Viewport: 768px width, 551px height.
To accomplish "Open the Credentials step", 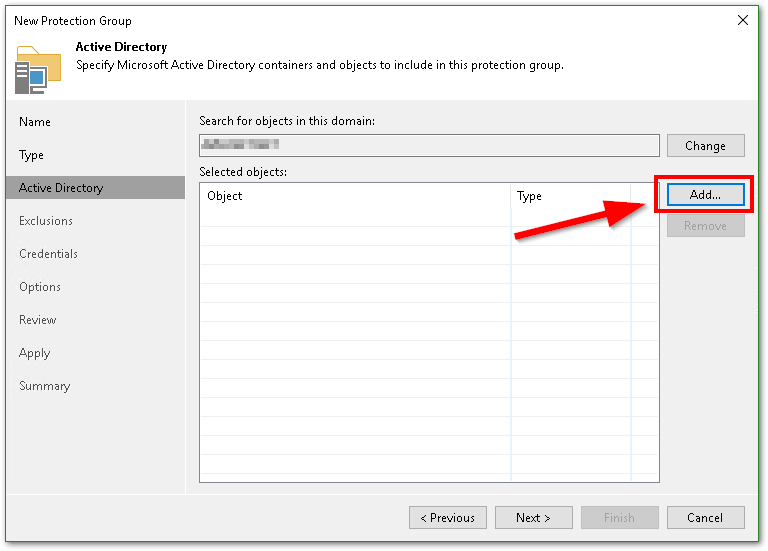I will [x=48, y=254].
